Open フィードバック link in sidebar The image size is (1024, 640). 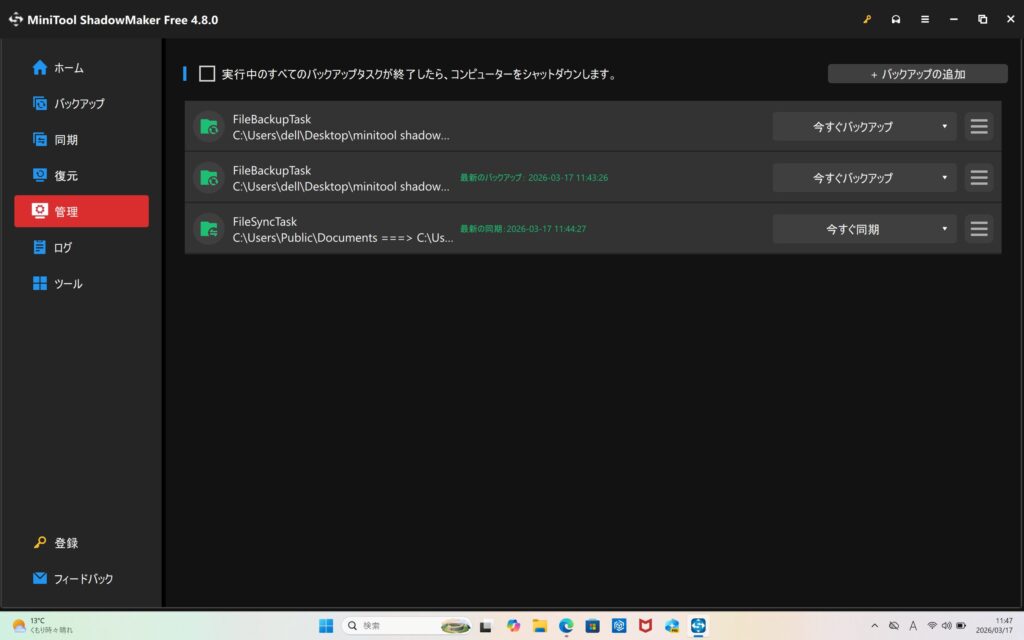click(x=82, y=579)
